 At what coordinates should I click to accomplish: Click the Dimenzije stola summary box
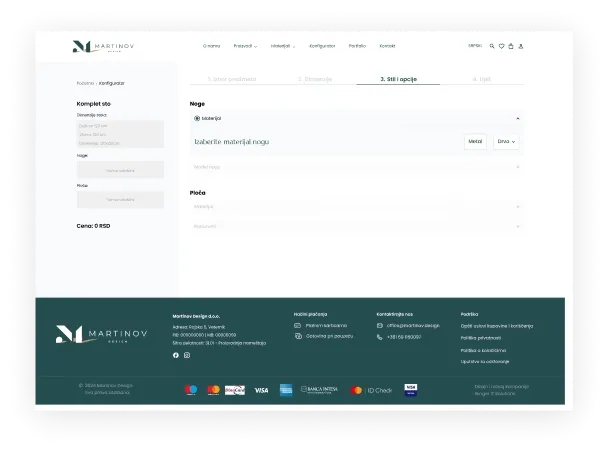point(120,134)
